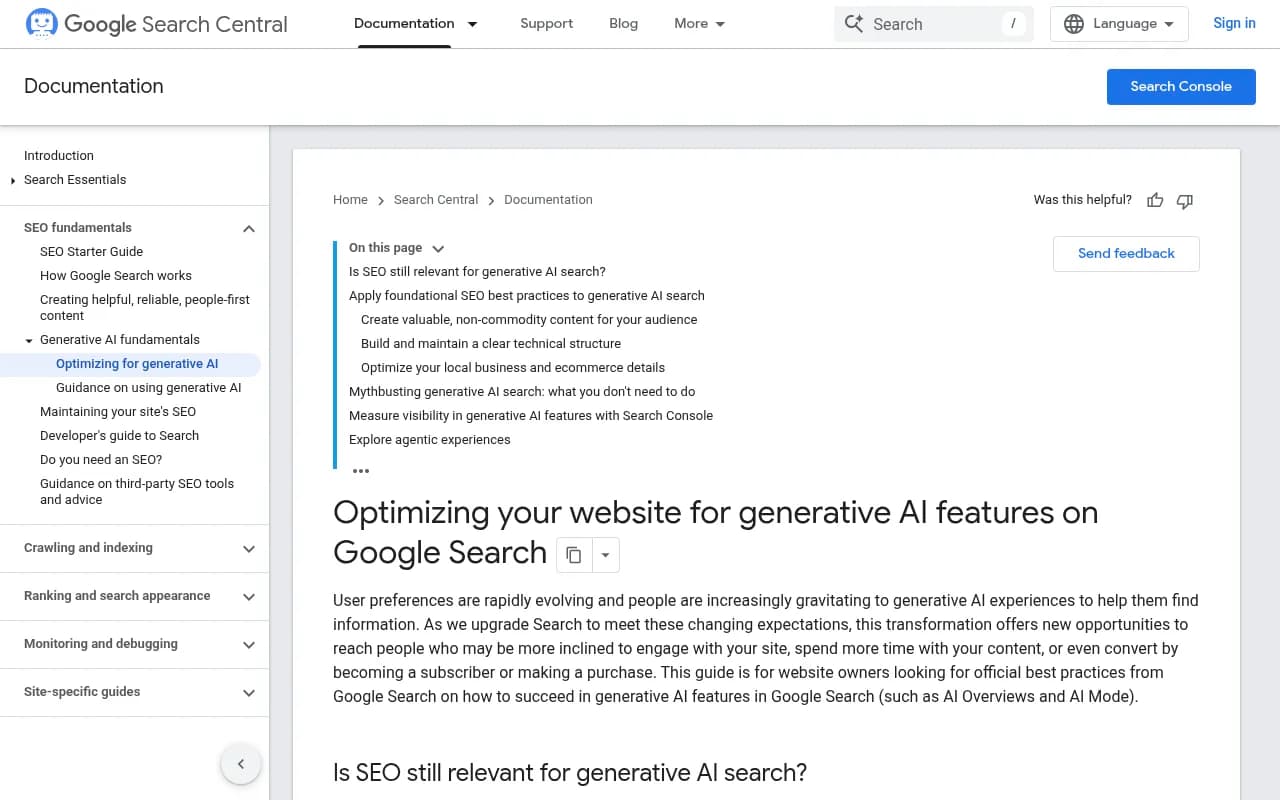Image resolution: width=1280 pixels, height=800 pixels.
Task: Select Optimizing for generative AI sidebar item
Action: pos(137,364)
